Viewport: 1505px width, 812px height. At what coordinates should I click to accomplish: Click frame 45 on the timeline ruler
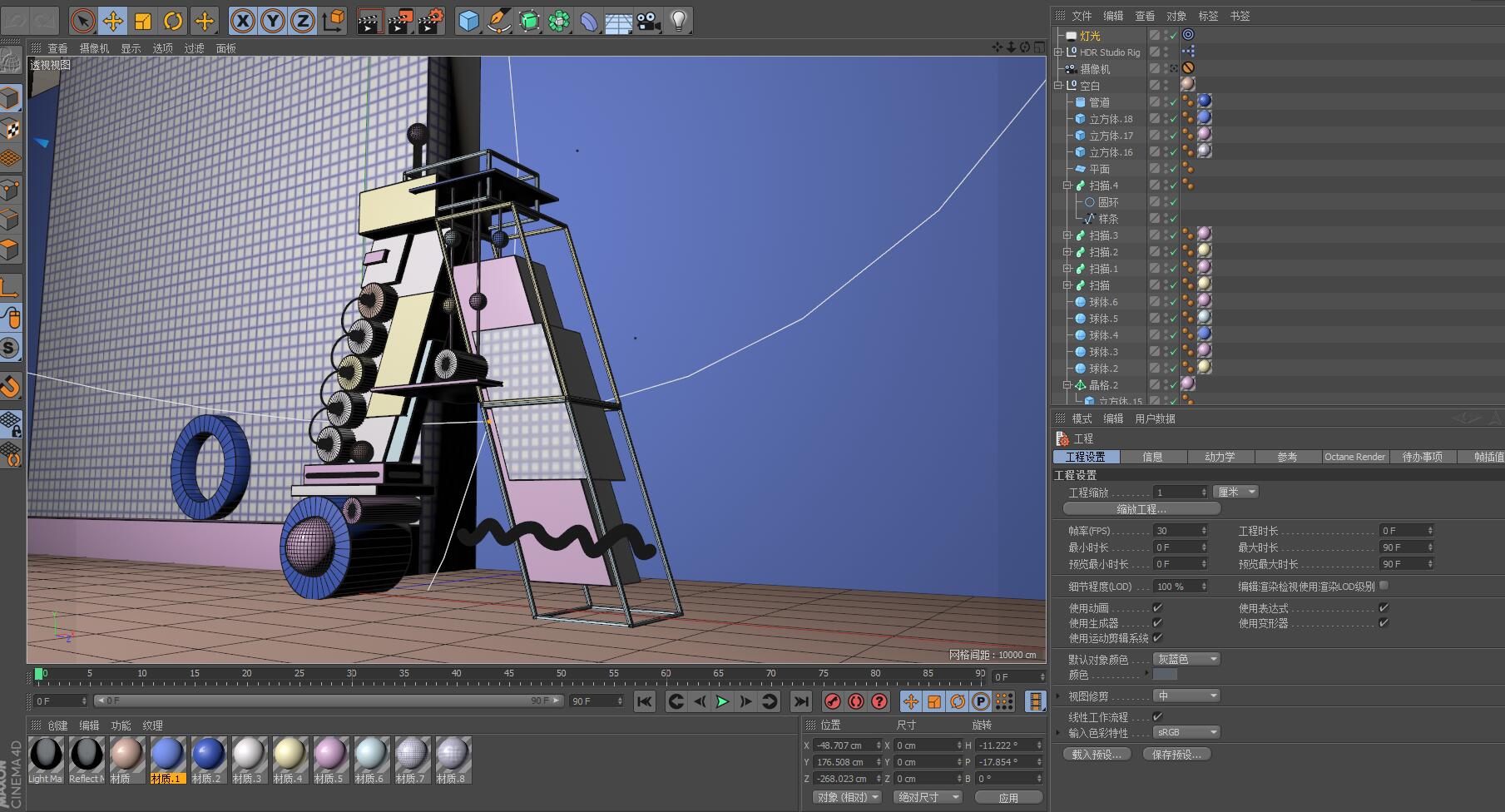508,675
